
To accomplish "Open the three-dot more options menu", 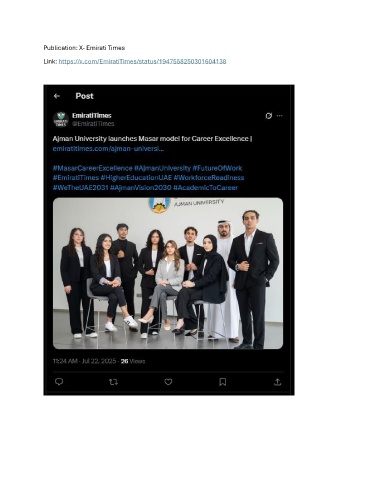I will coord(280,116).
